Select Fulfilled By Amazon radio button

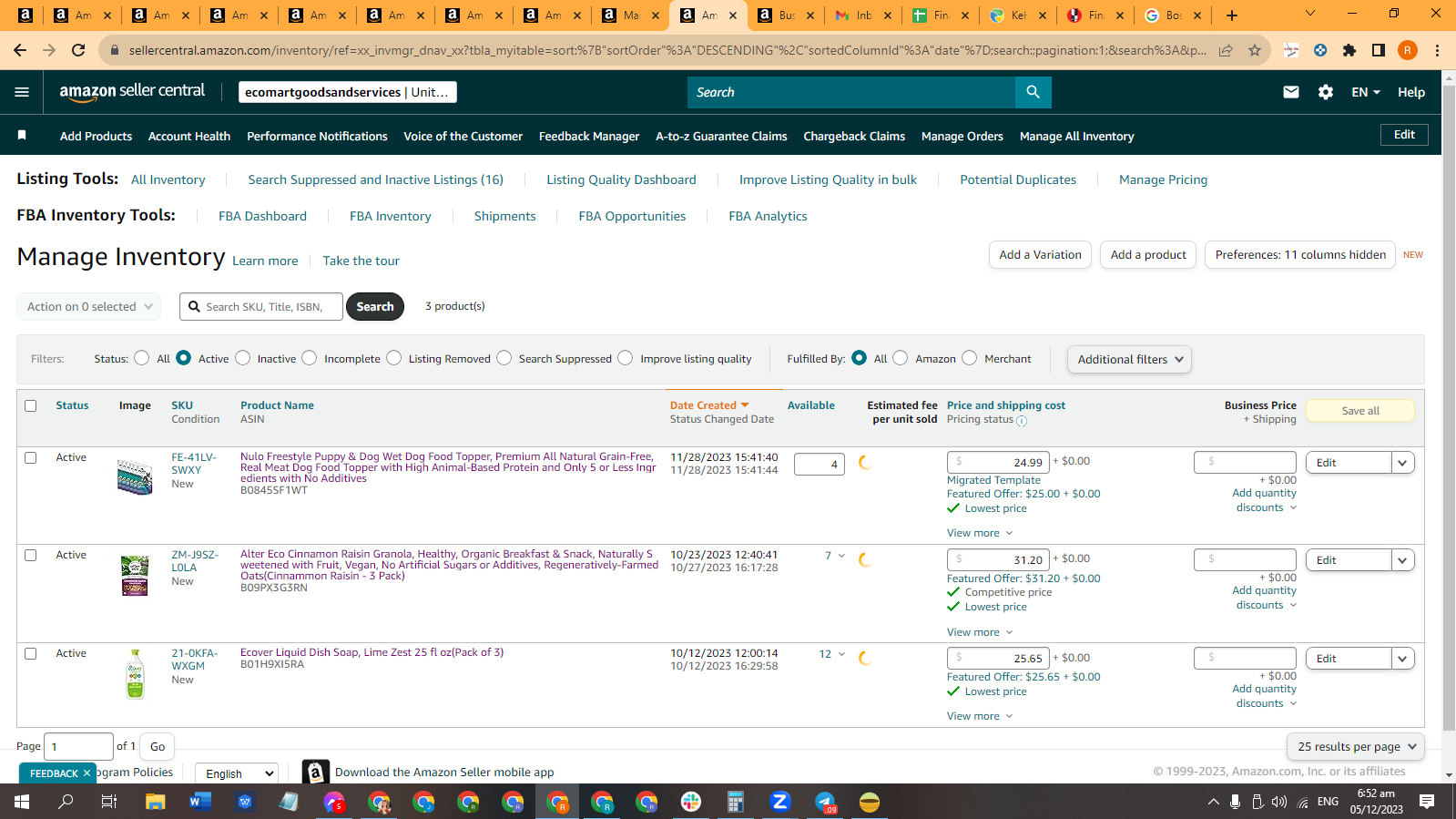pos(901,358)
